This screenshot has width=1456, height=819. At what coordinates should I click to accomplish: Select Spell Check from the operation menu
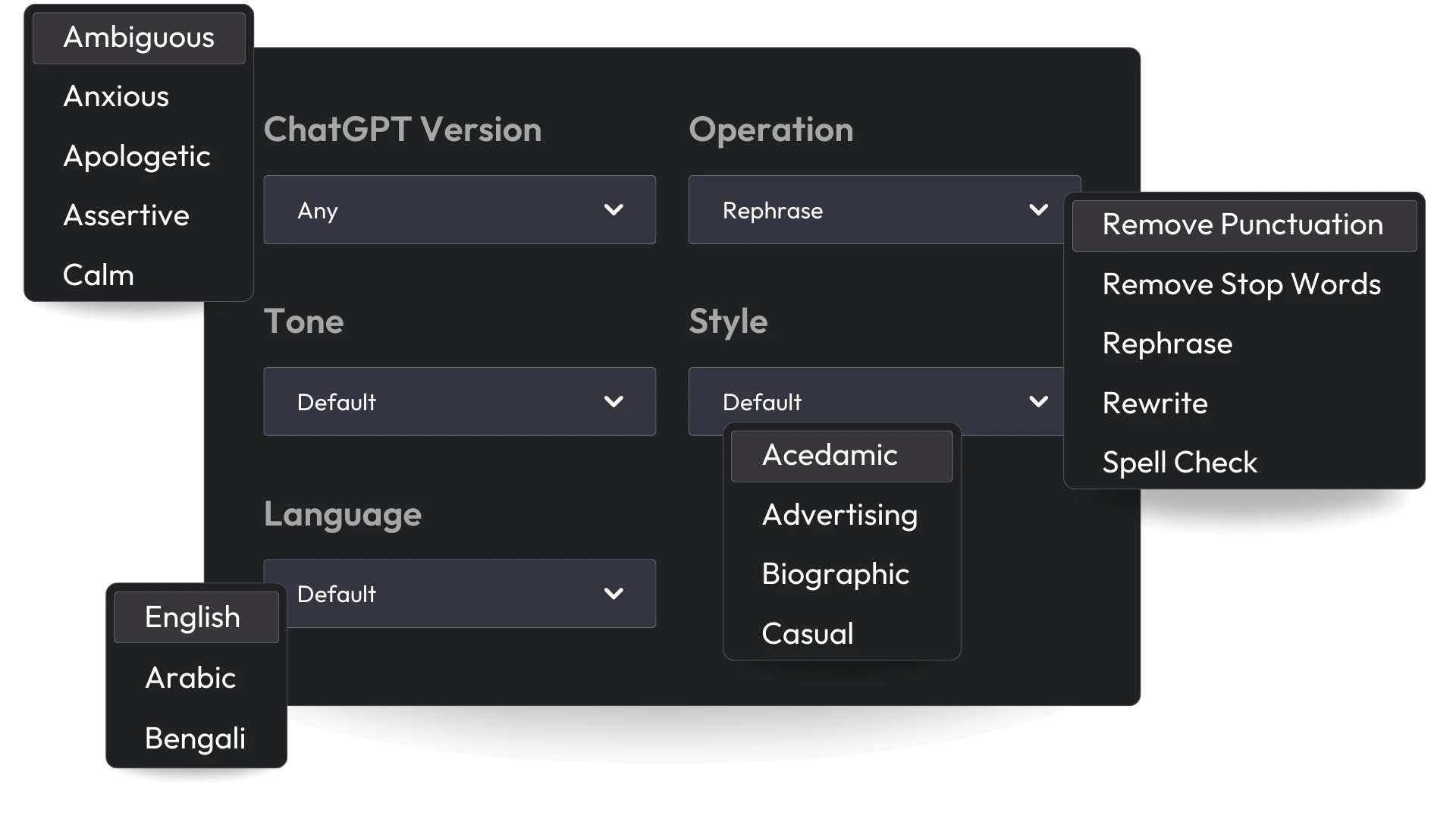1180,462
